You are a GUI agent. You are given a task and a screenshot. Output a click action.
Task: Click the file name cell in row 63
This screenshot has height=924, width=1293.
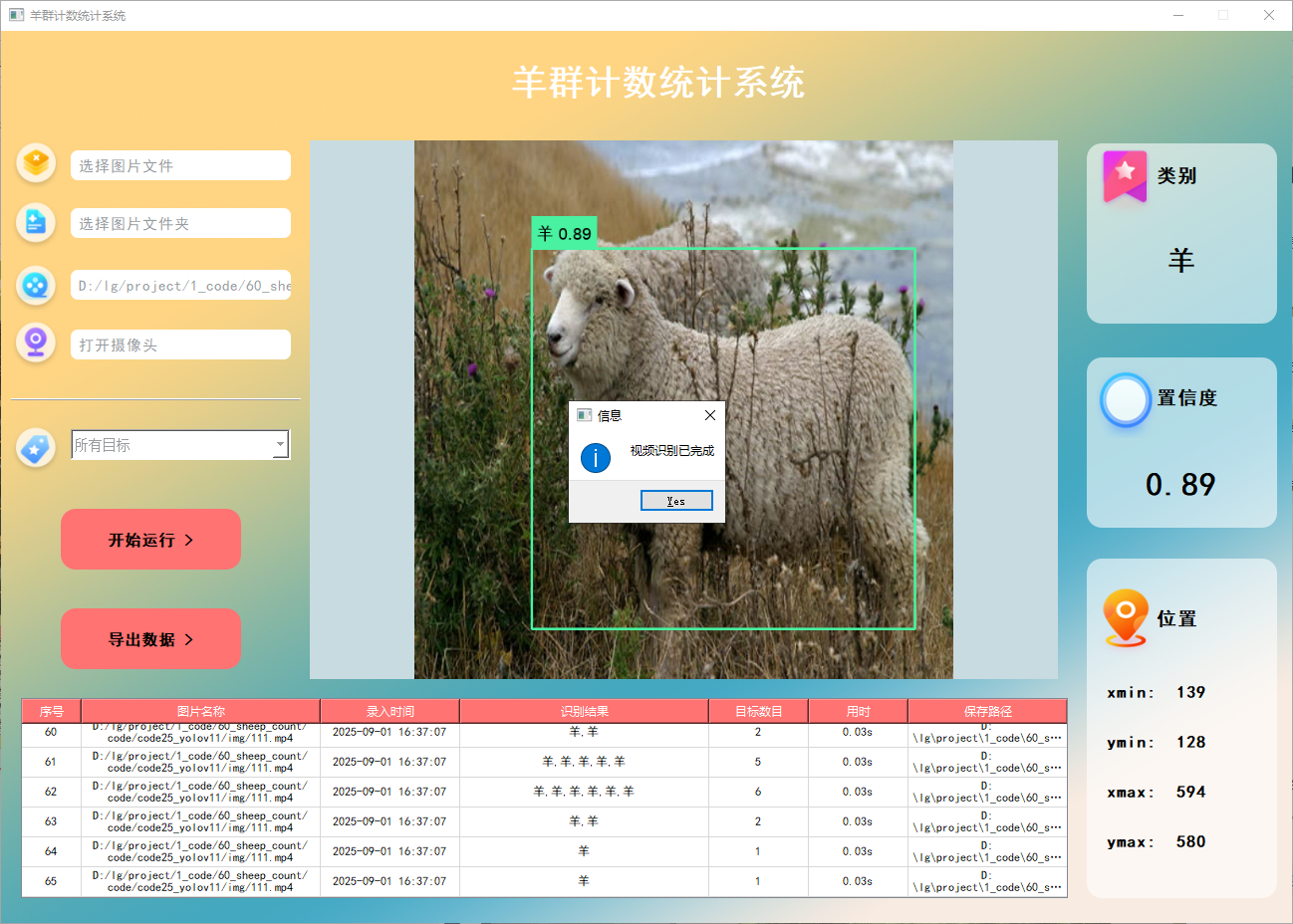[x=200, y=821]
